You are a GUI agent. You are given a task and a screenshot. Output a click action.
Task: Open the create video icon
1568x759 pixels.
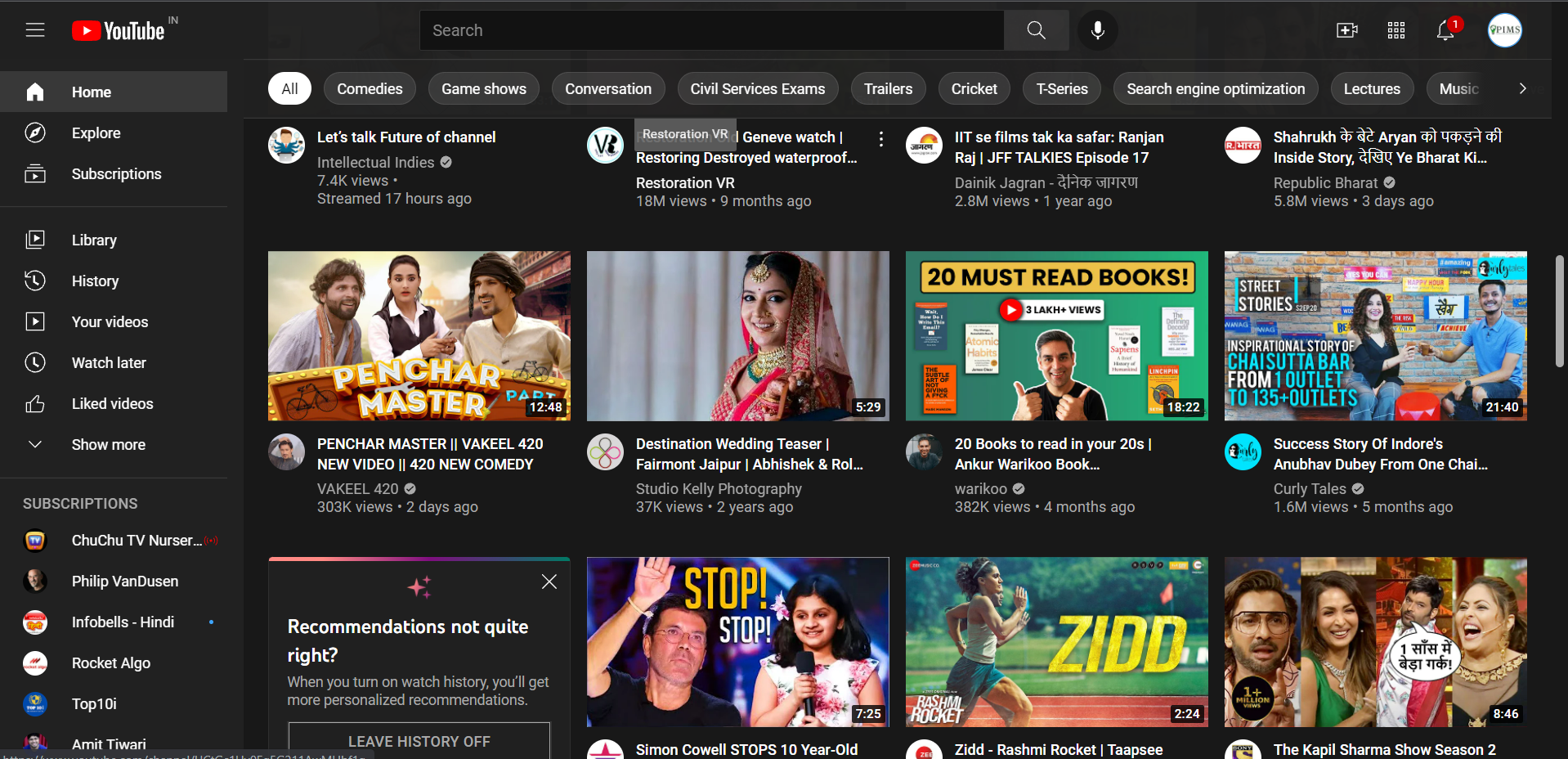[x=1346, y=30]
